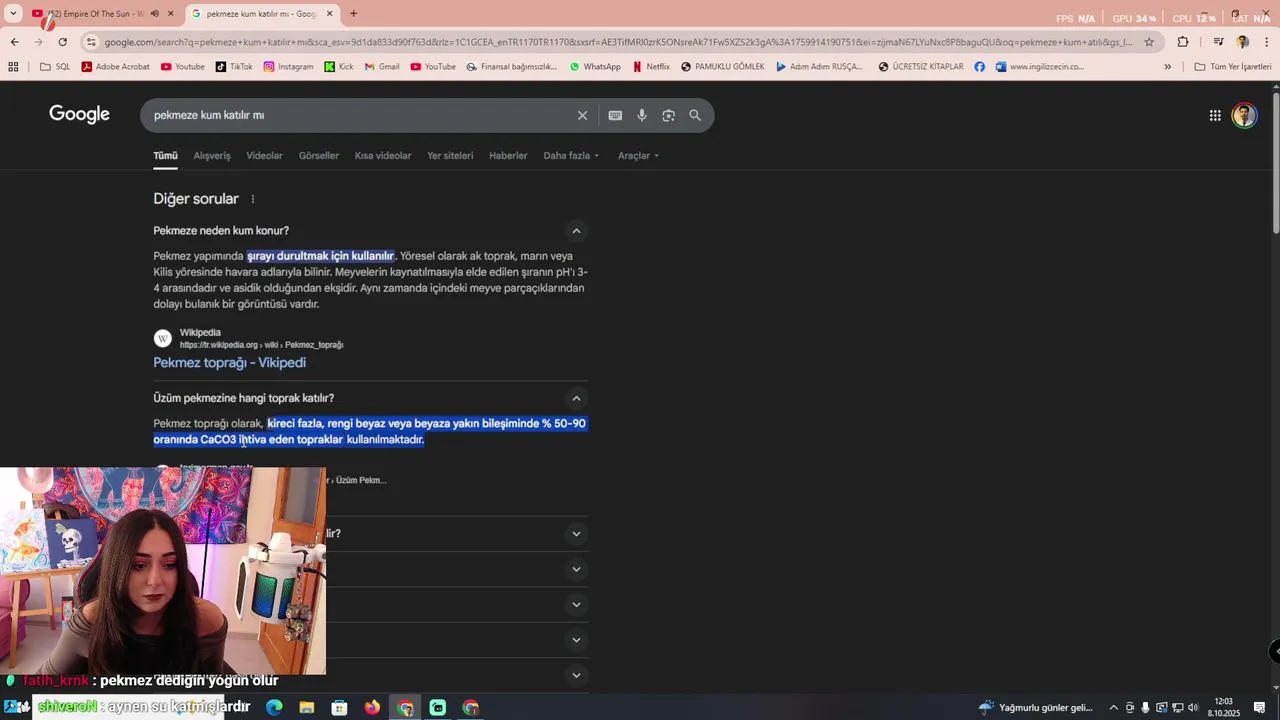Go to the Google logo homepage
The image size is (1280, 720).
79,114
